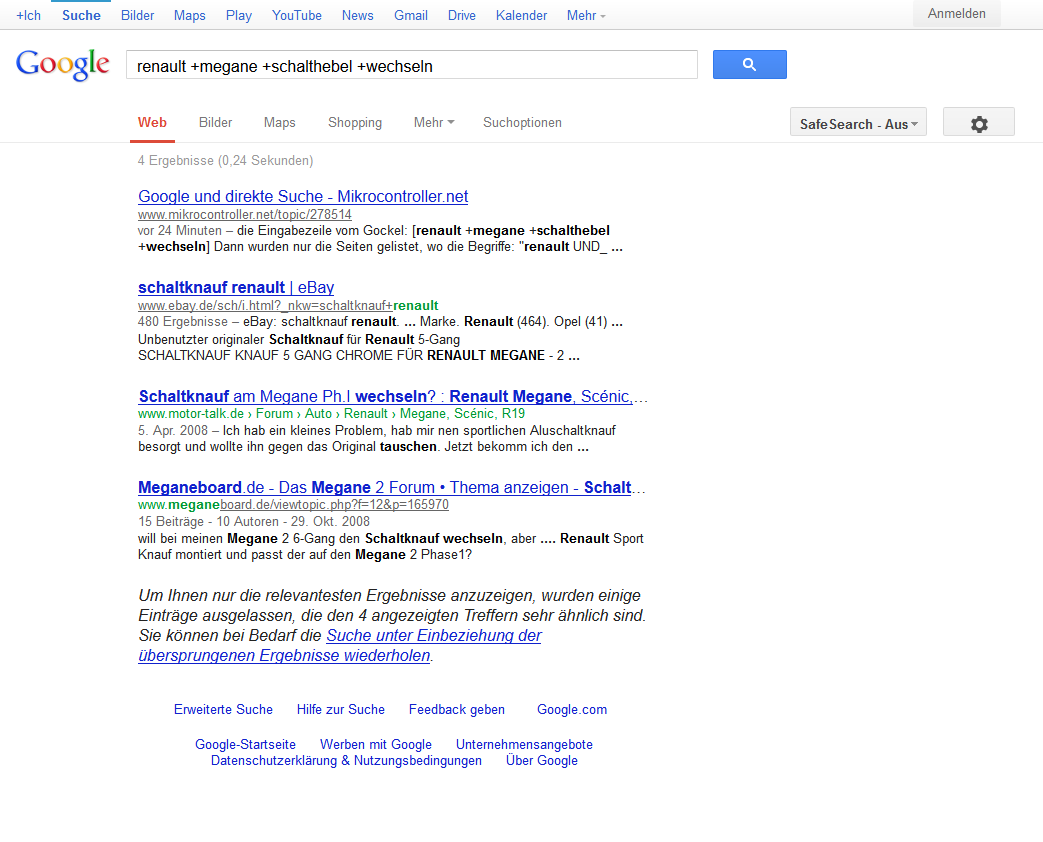This screenshot has height=842, width=1043.
Task: Open +Ich in the top bar
Action: [x=29, y=15]
